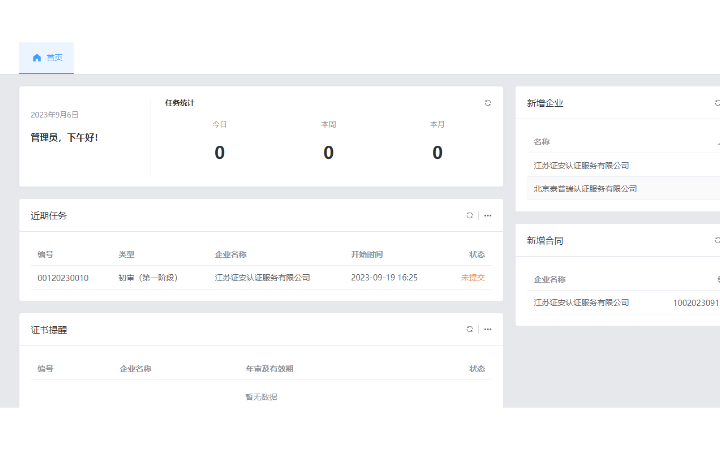
Task: Click the 开始时间 column header in 近期任务
Action: [x=367, y=254]
